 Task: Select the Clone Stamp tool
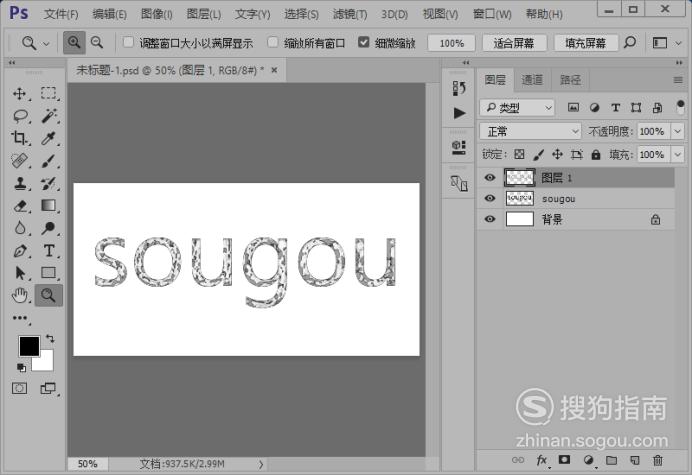click(19, 183)
